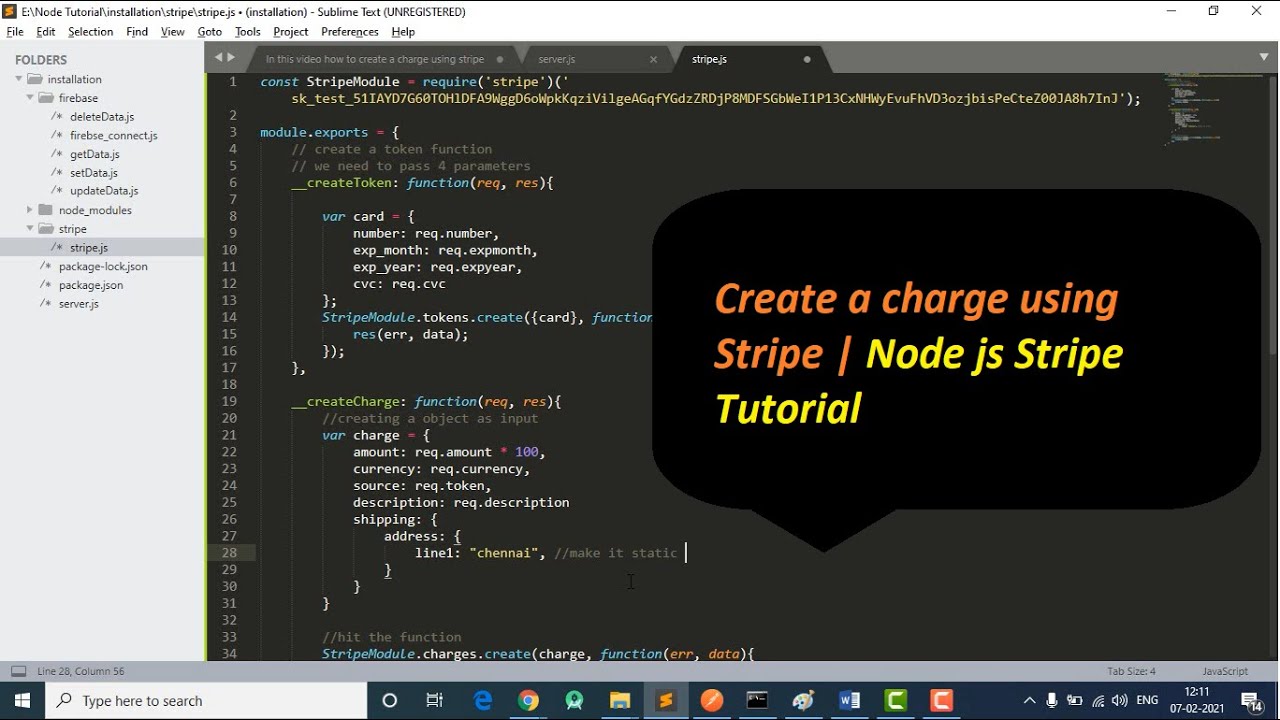Viewport: 1280px width, 720px height.
Task: Open File Explorer from taskbar
Action: pos(620,700)
